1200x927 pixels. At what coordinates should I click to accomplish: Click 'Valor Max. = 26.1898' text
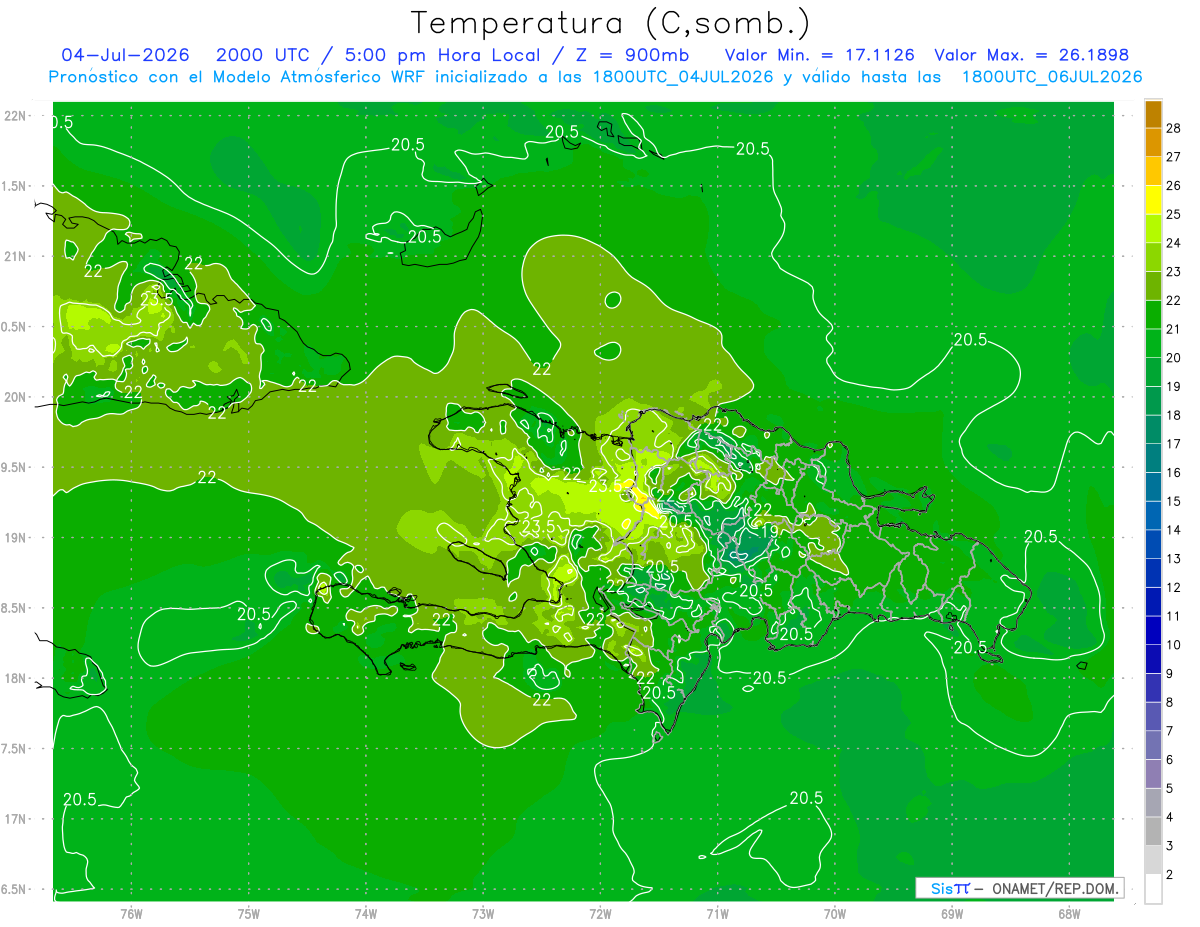point(1031,55)
